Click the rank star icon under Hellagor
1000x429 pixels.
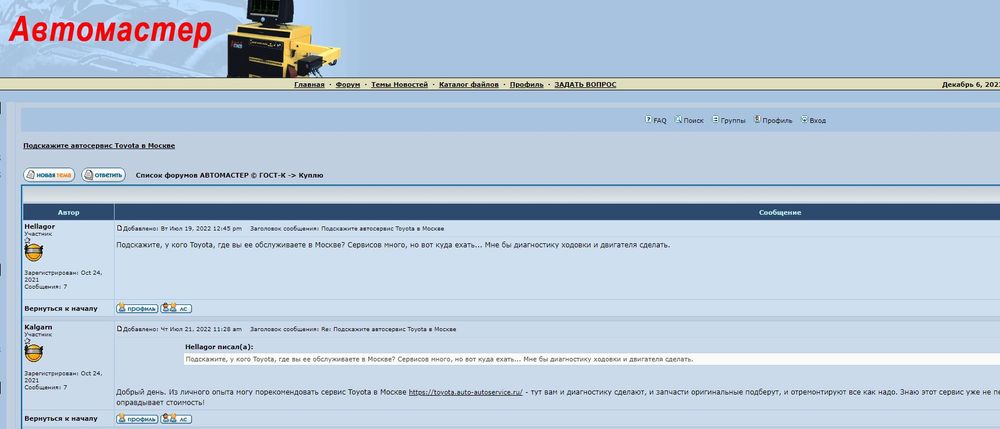coord(27,240)
